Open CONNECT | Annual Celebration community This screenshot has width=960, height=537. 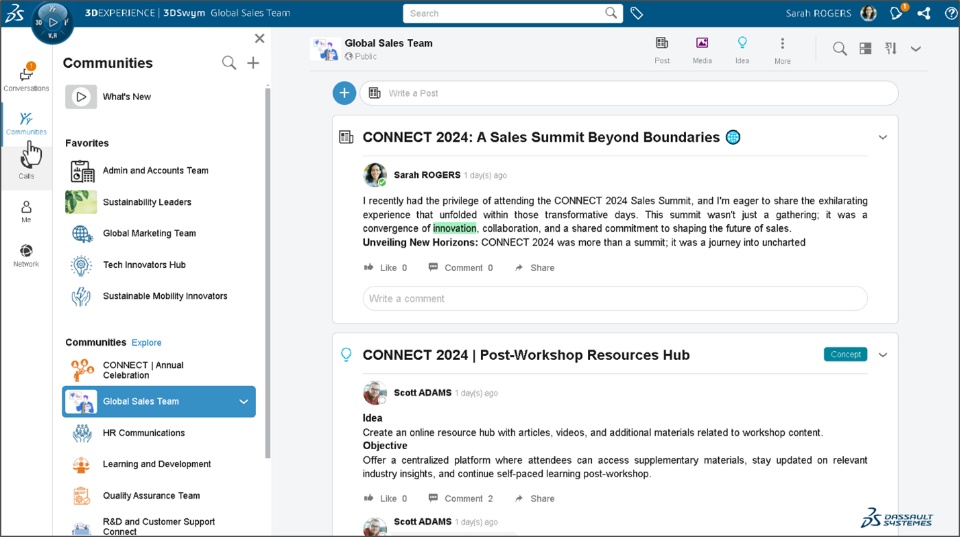(143, 370)
